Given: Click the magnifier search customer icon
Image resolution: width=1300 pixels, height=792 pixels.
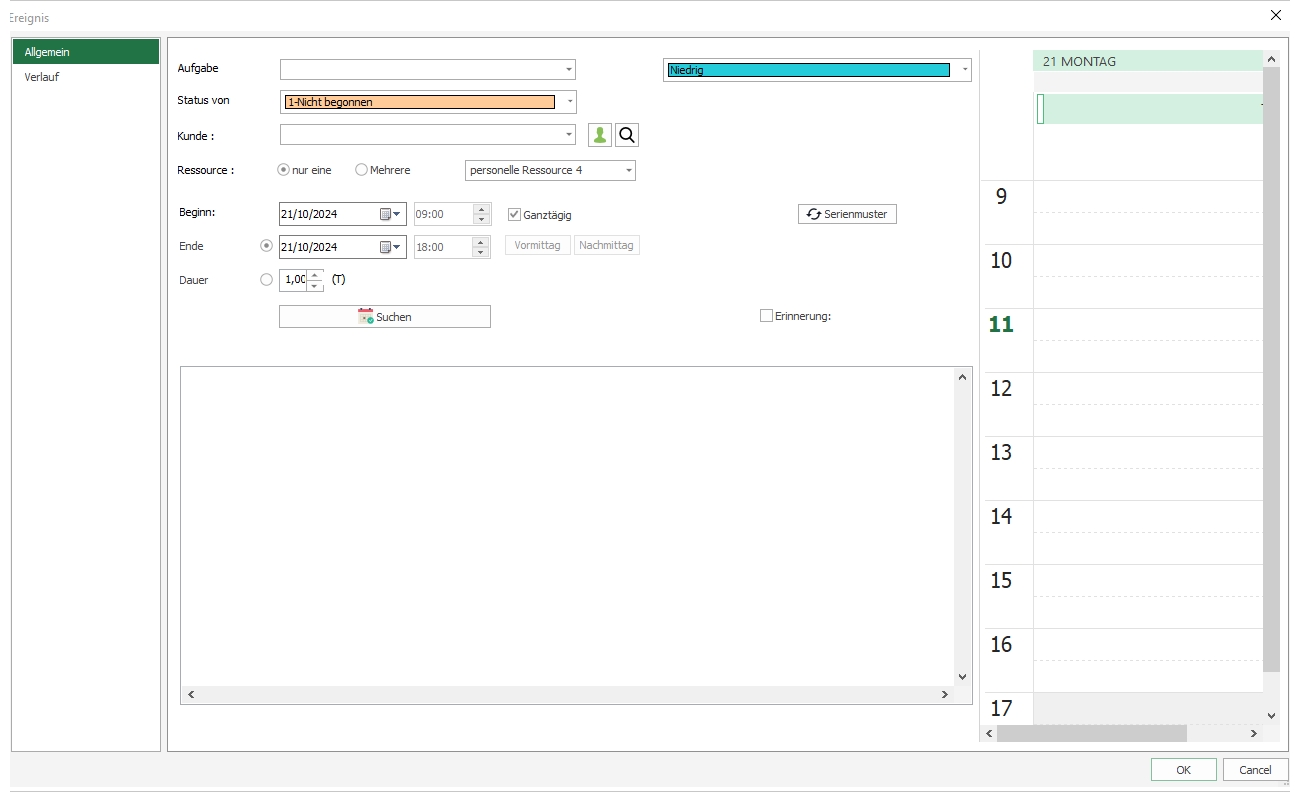Looking at the screenshot, I should pyautogui.click(x=627, y=135).
